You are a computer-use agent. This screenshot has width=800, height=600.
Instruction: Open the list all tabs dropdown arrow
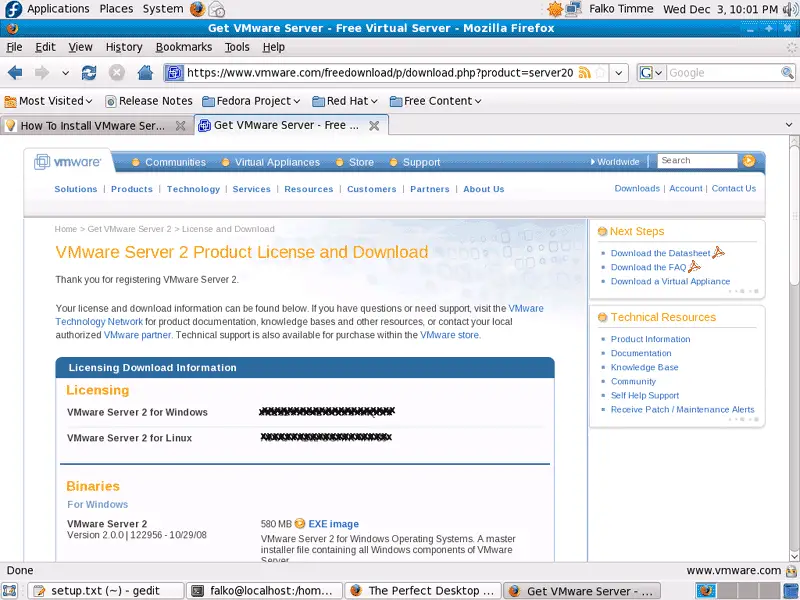[x=789, y=124]
